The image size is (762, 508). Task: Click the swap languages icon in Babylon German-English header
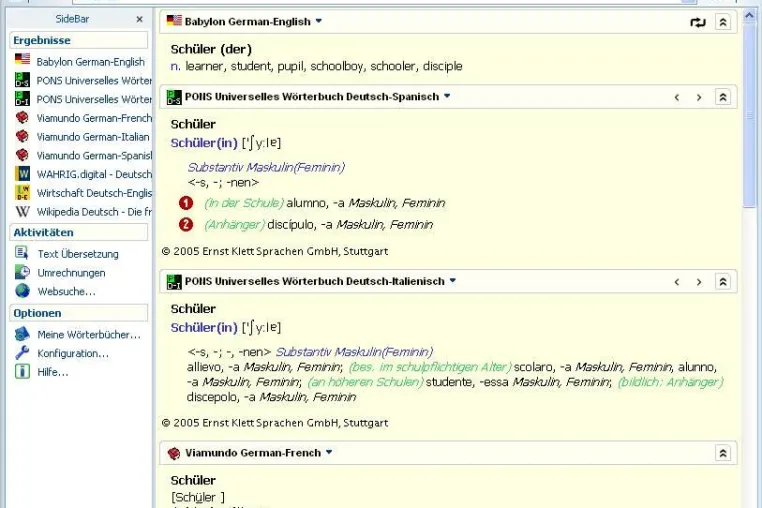coord(697,22)
